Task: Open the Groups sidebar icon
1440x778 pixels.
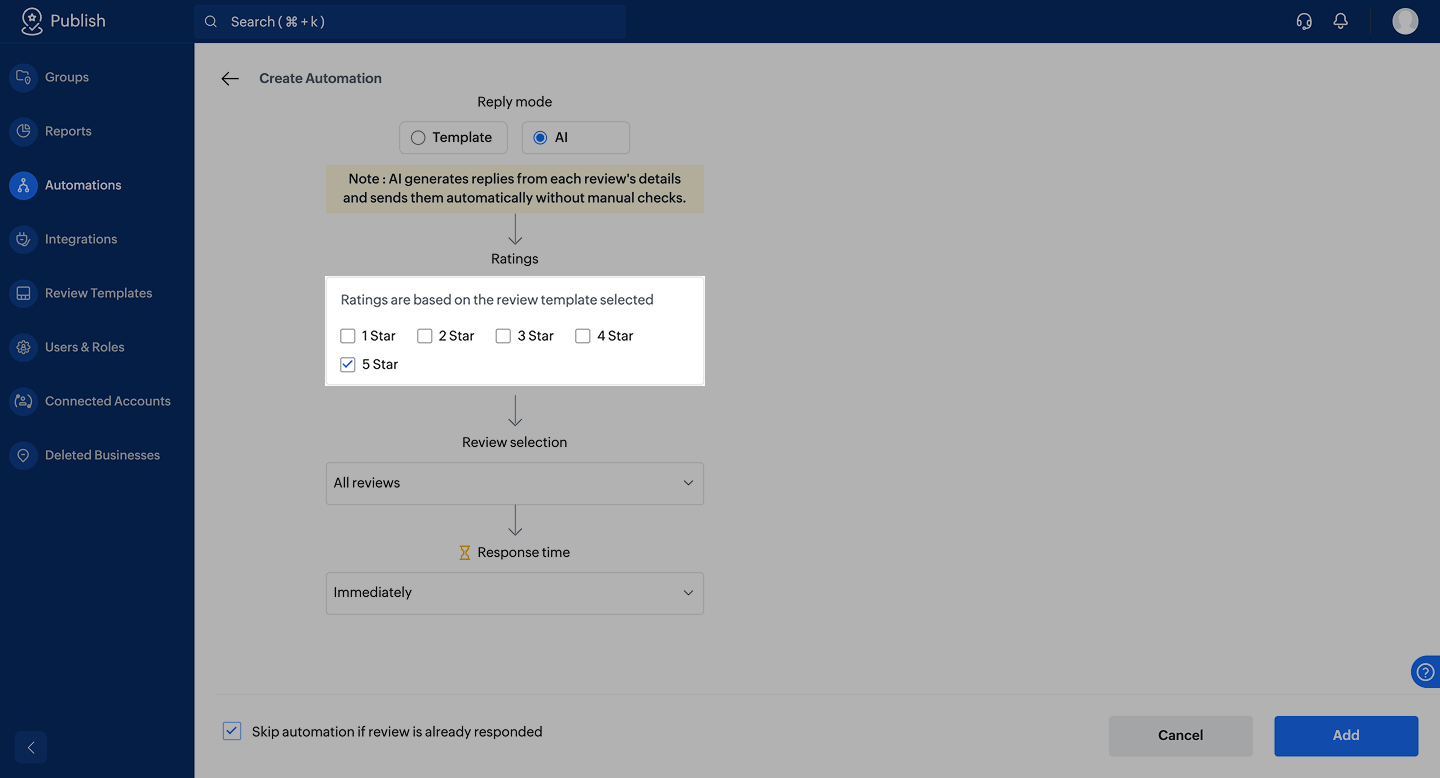Action: coord(23,77)
